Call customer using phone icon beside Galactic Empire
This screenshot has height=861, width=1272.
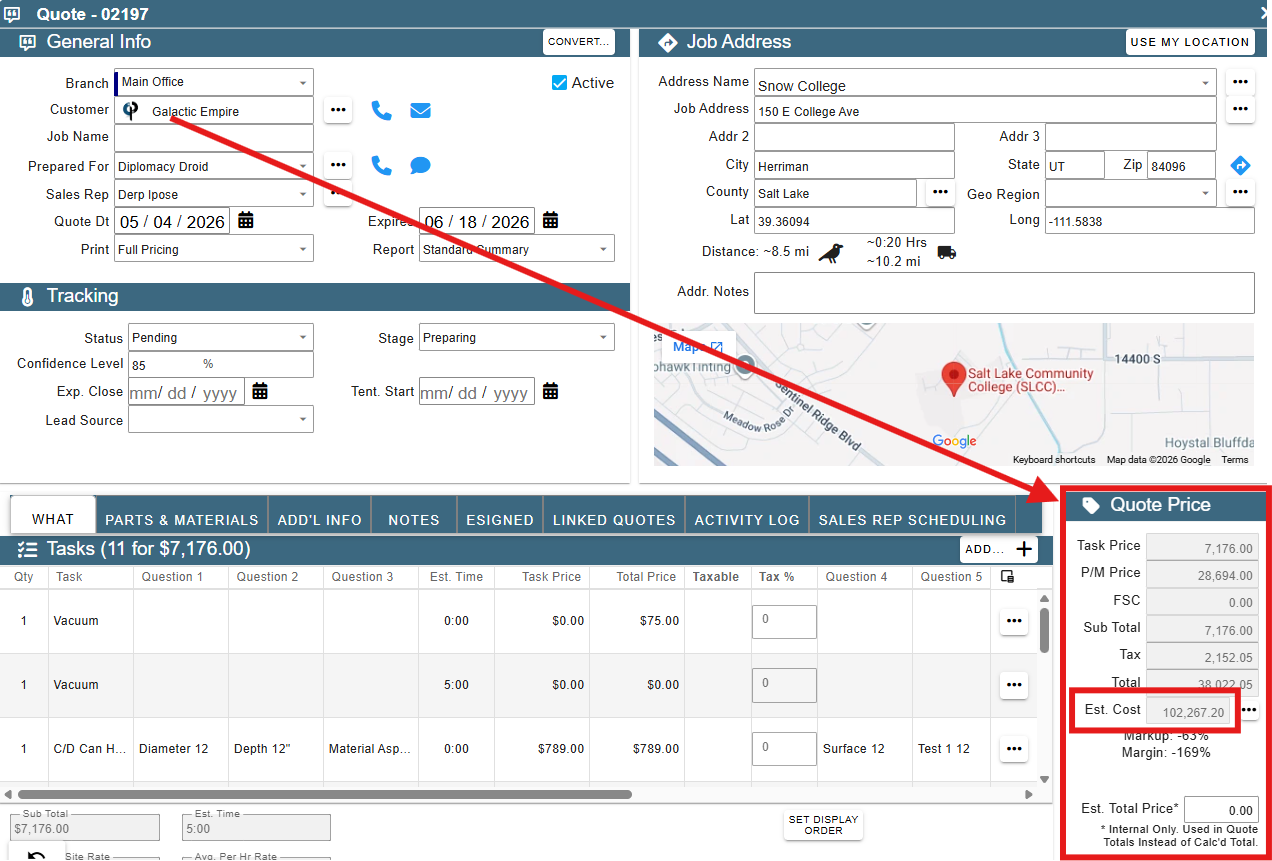381,110
